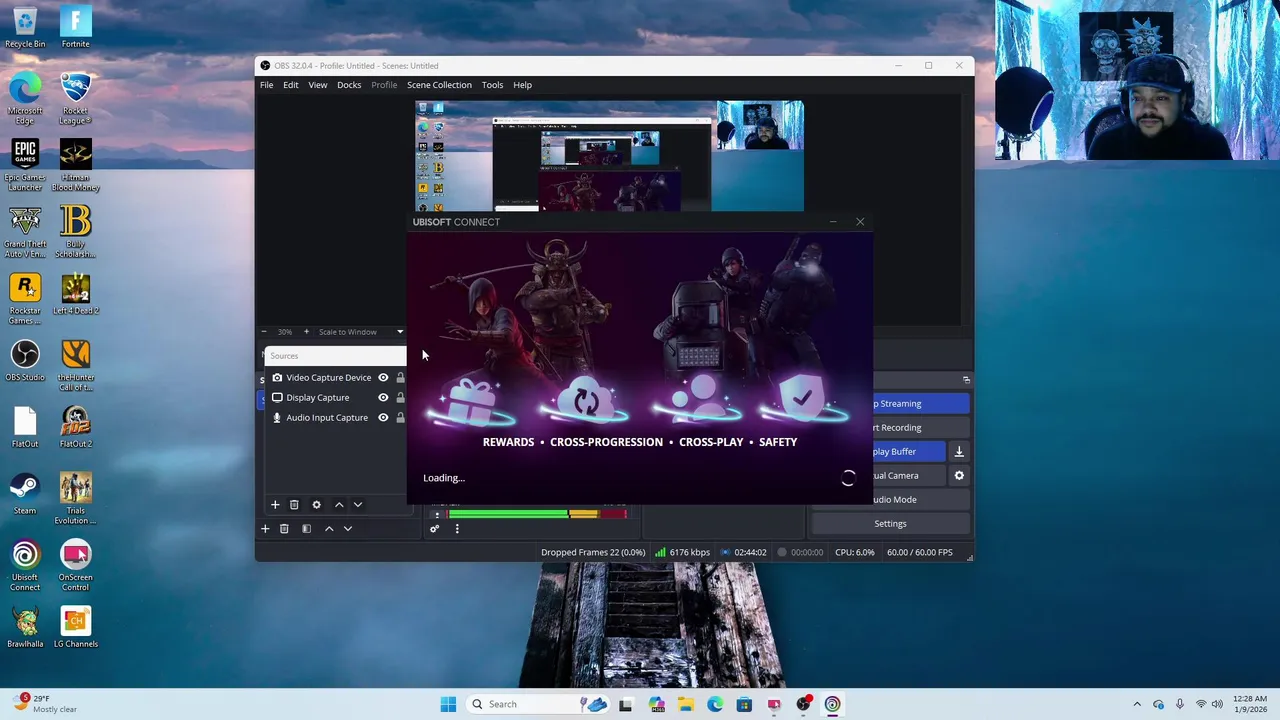Select Video Capture Device source row
Screen dimensions: 1280x720
coord(336,378)
